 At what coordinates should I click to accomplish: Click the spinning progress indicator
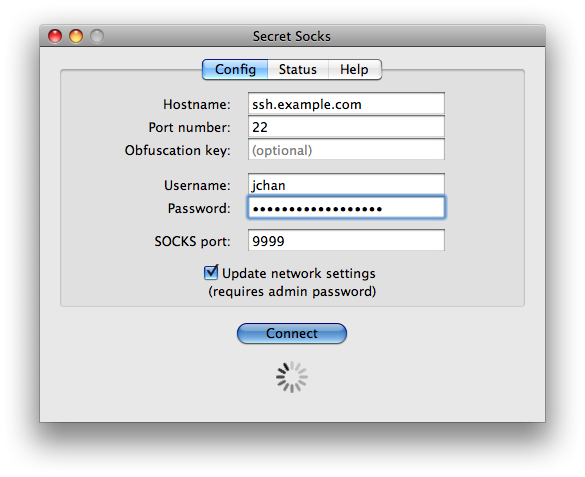point(292,377)
